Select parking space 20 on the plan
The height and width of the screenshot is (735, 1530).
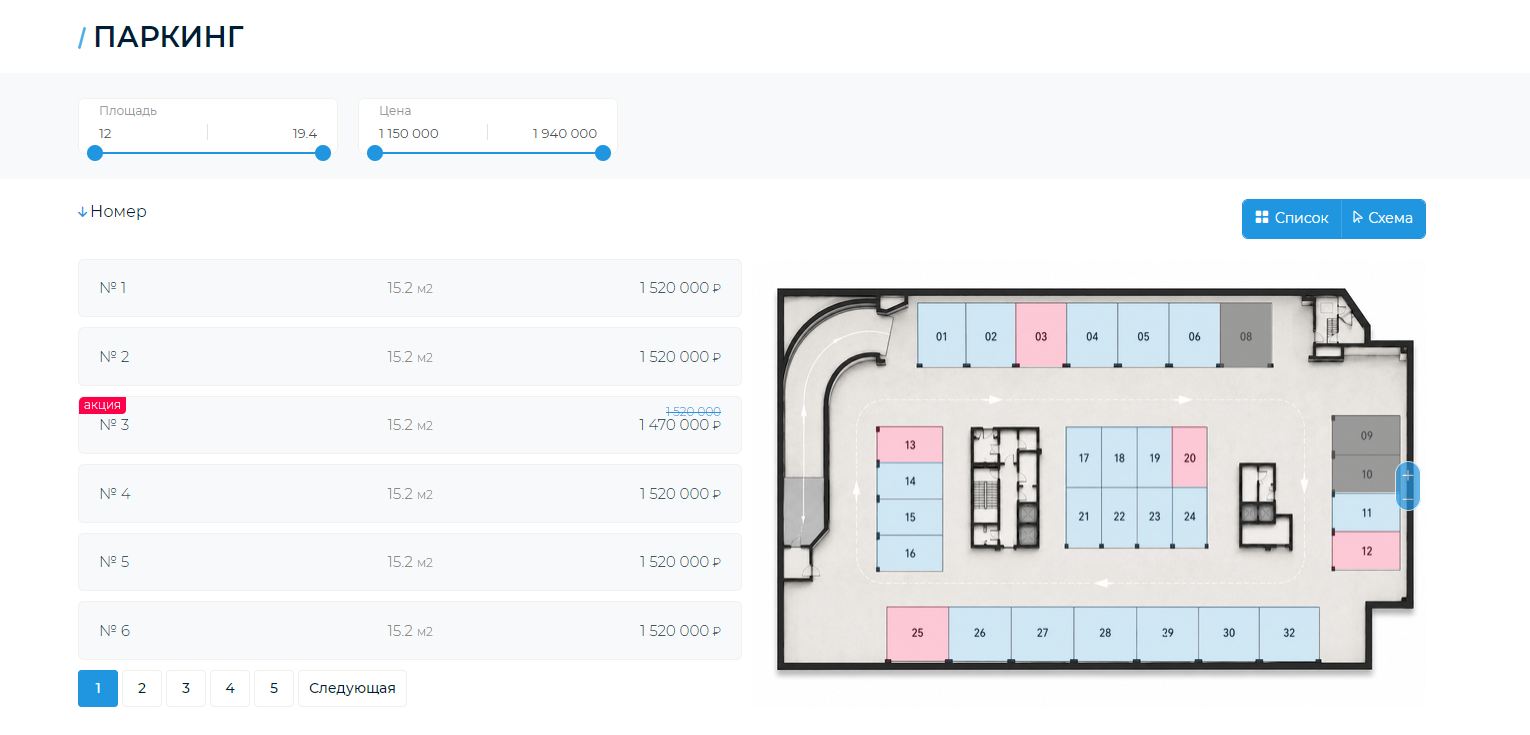[x=1189, y=457]
